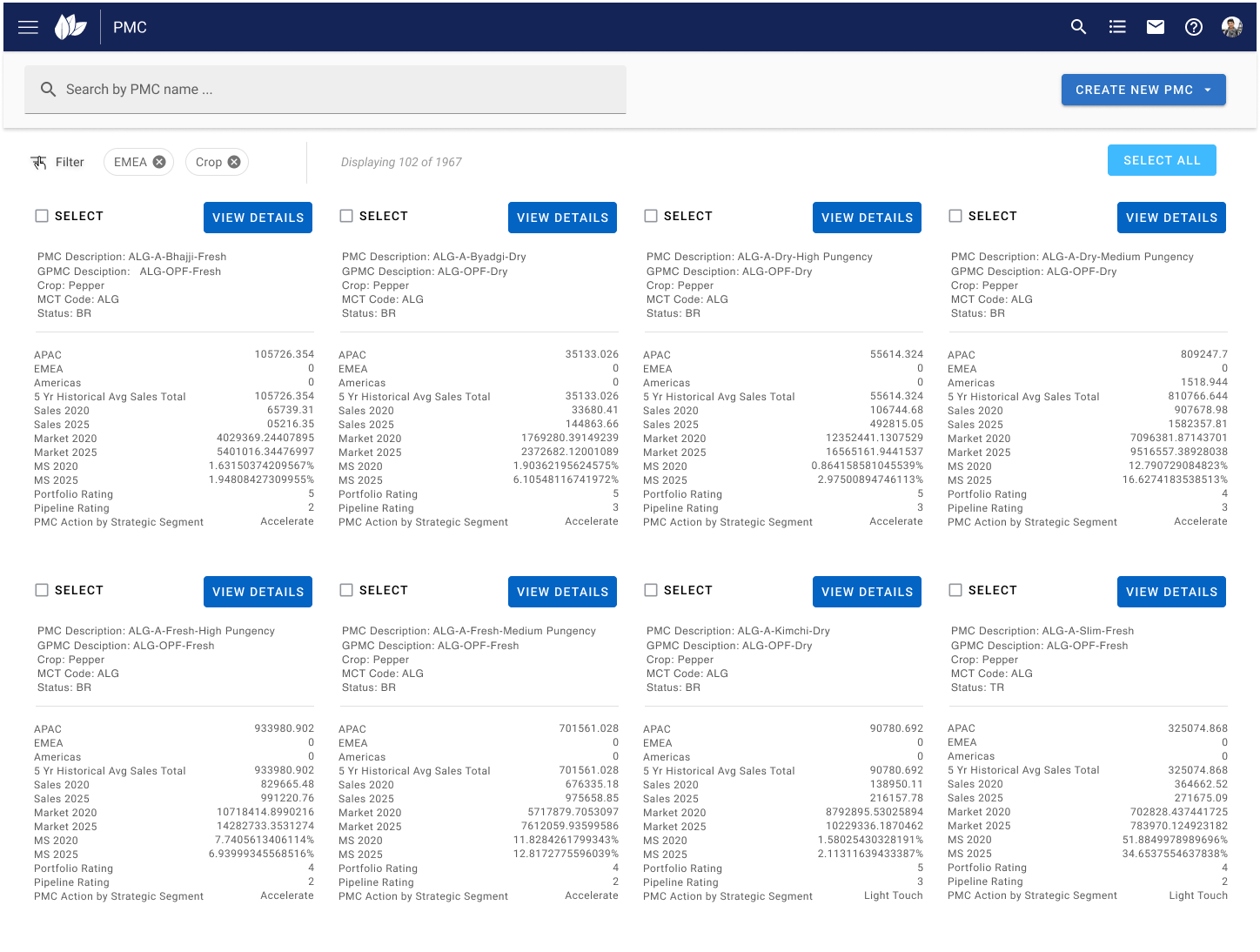View details of ALG-A-Fresh-High Pungency
This screenshot has width=1260, height=952.
point(258,592)
